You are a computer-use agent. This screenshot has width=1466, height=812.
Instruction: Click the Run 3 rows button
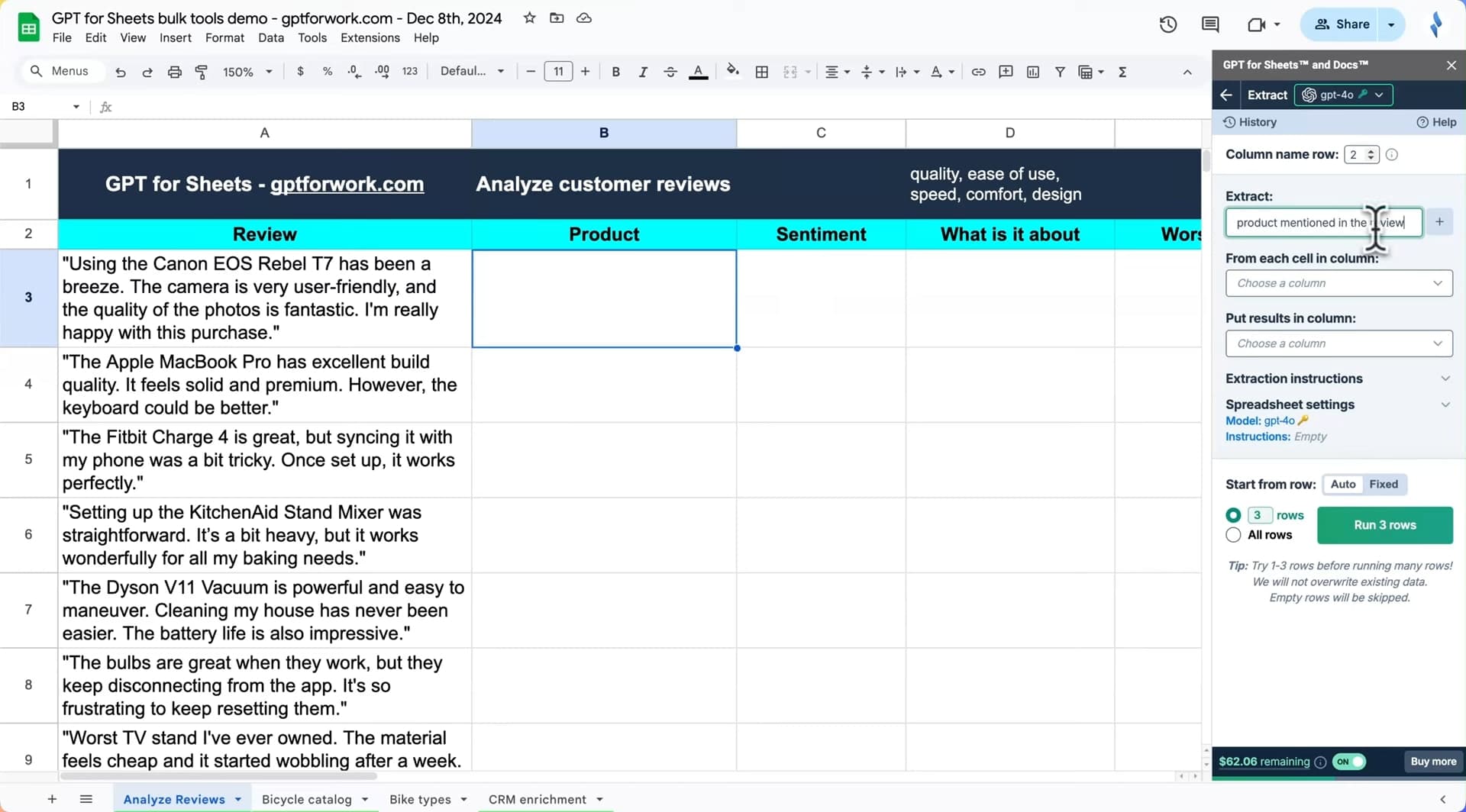pyautogui.click(x=1384, y=525)
